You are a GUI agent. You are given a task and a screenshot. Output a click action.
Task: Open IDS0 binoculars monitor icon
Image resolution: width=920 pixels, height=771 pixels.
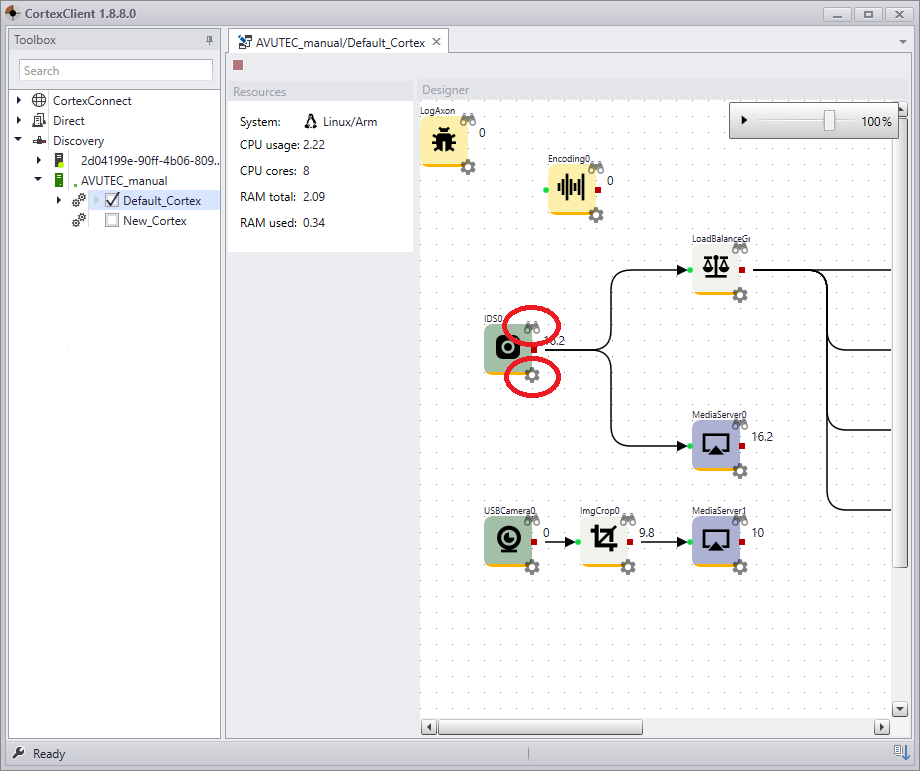pos(532,327)
